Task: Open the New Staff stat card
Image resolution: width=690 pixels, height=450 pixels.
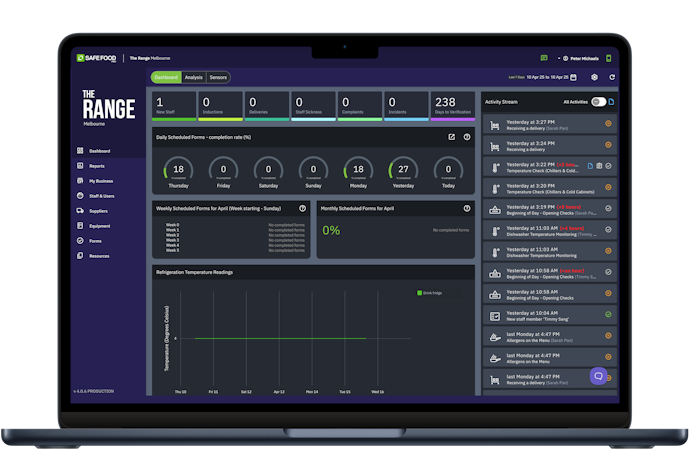Action: coord(174,106)
